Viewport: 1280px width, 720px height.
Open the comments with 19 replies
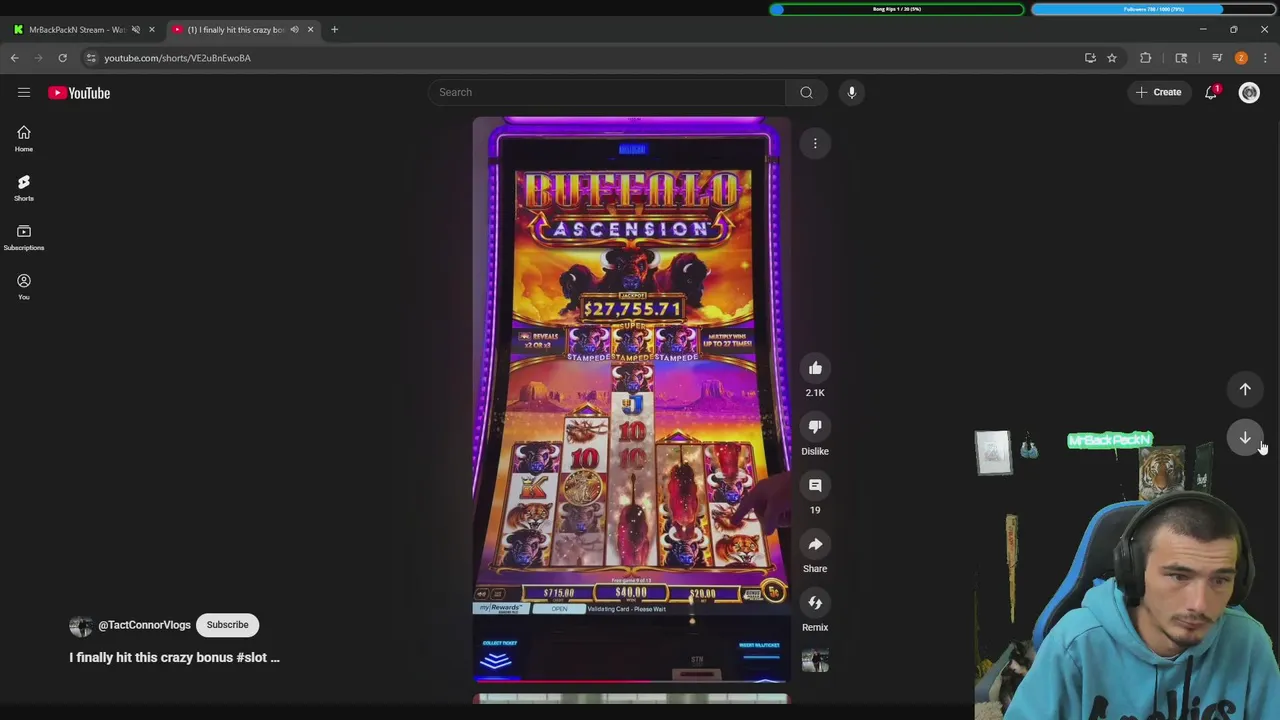pyautogui.click(x=815, y=485)
